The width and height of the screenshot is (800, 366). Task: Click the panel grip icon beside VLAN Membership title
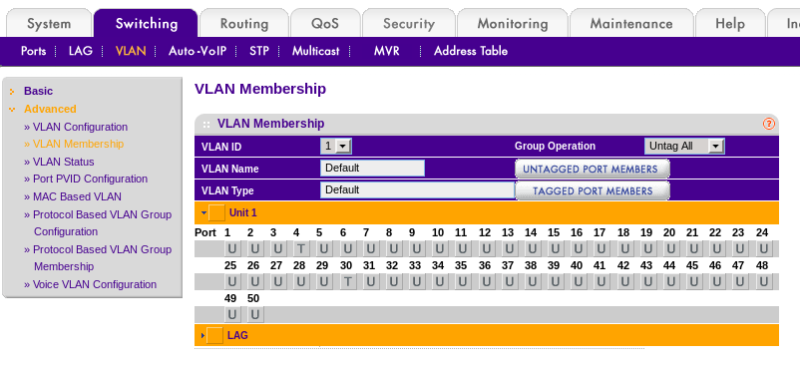[x=206, y=124]
